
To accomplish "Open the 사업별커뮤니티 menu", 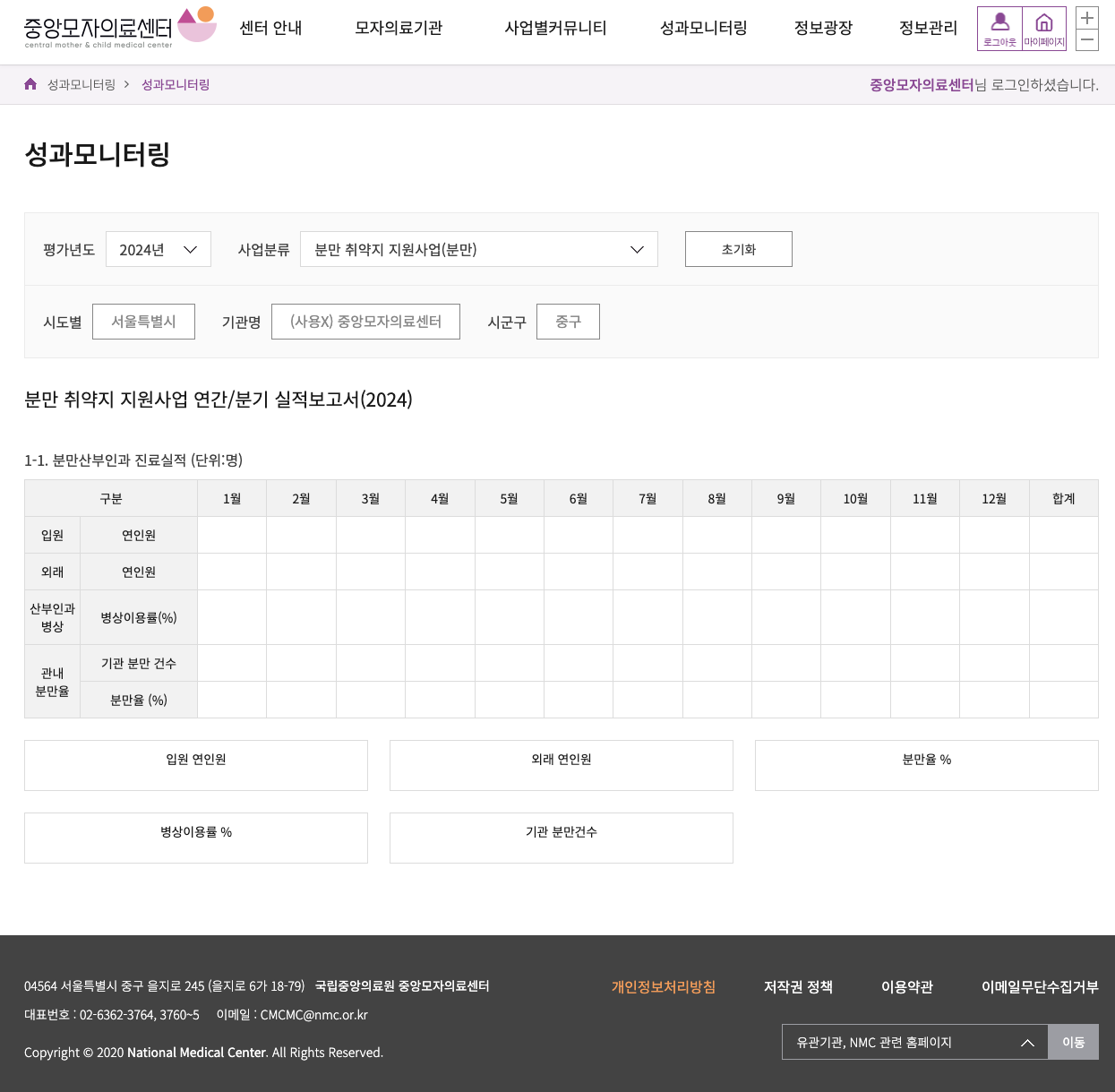I will (555, 28).
